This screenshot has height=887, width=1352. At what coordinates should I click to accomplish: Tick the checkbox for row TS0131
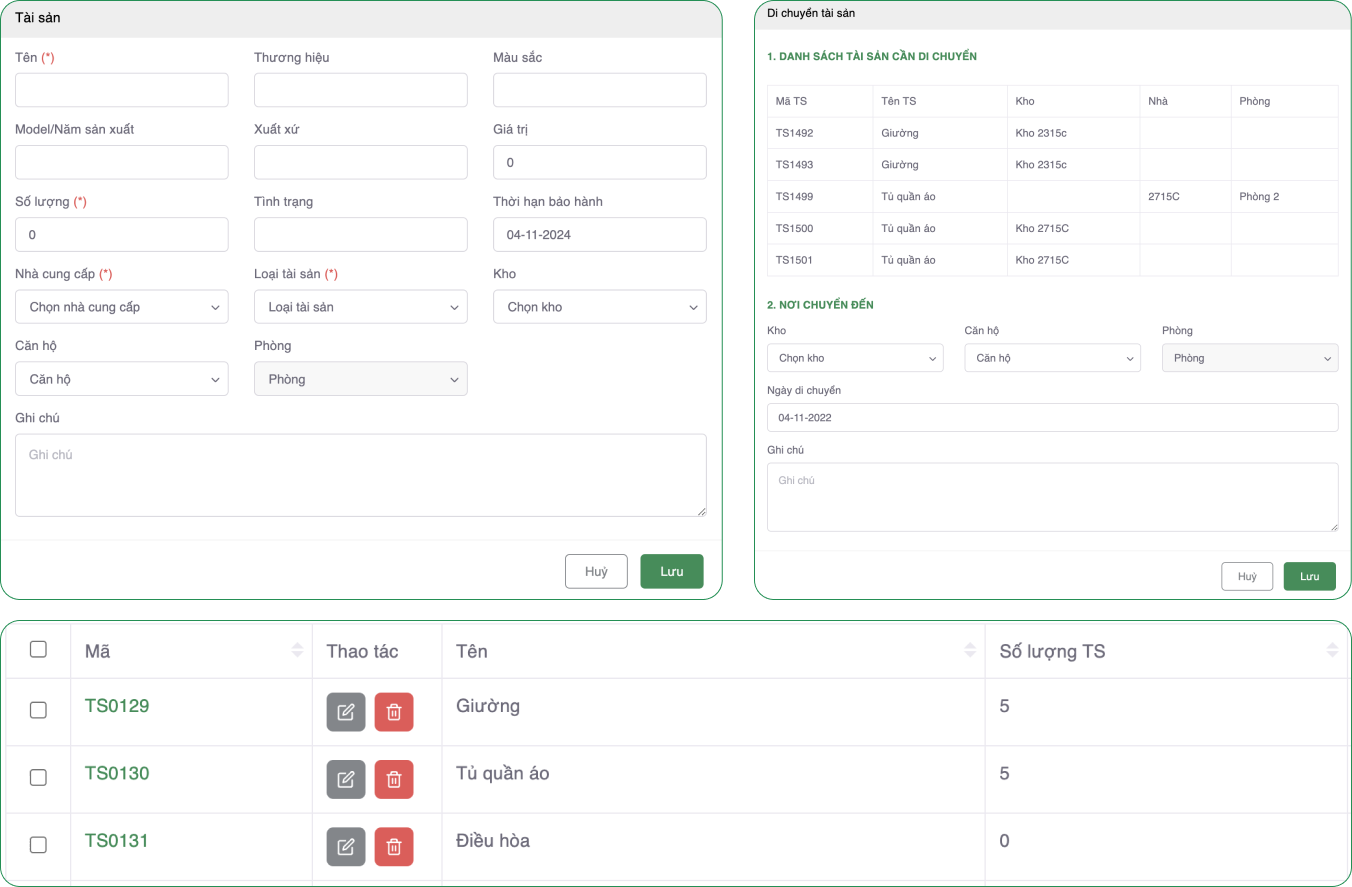(x=38, y=844)
